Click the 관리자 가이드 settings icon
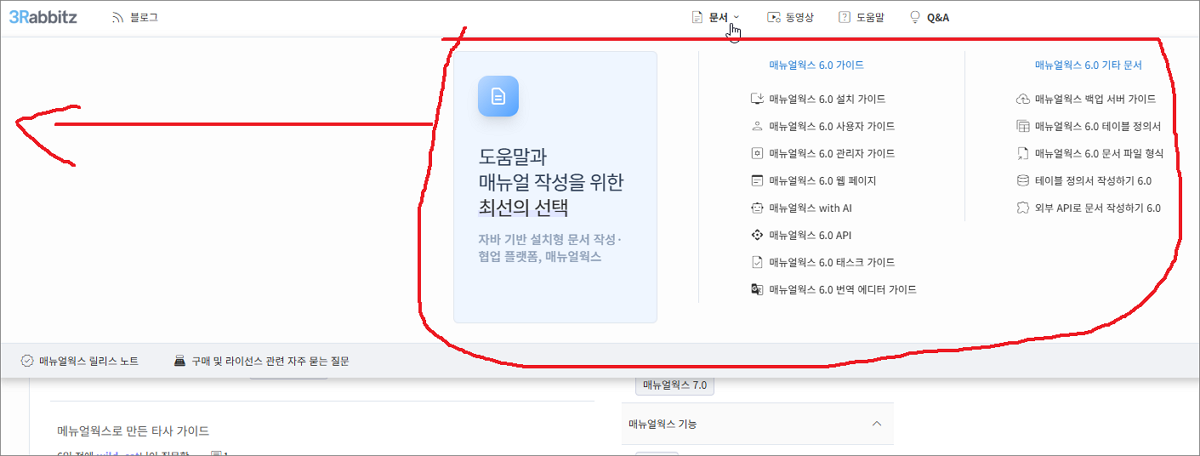Viewport: 1200px width, 456px height. pyautogui.click(x=757, y=154)
